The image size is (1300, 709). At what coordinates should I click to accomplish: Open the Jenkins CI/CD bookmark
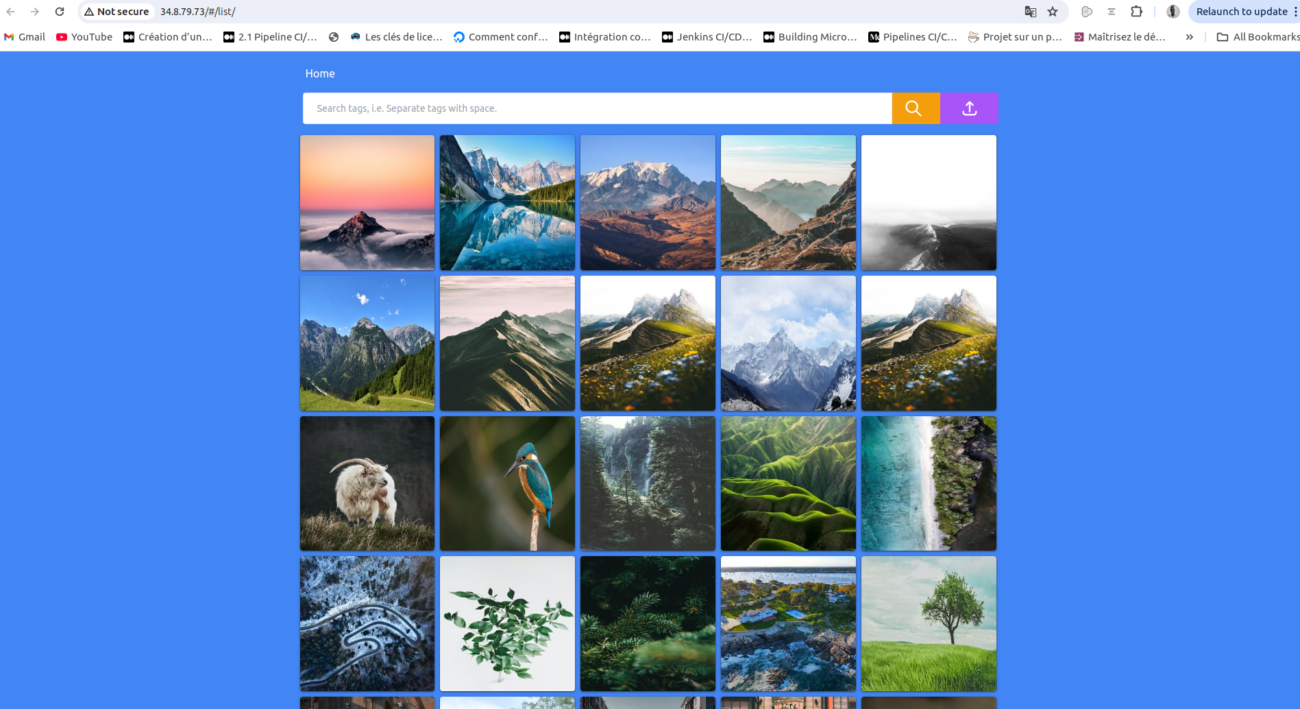click(x=707, y=37)
